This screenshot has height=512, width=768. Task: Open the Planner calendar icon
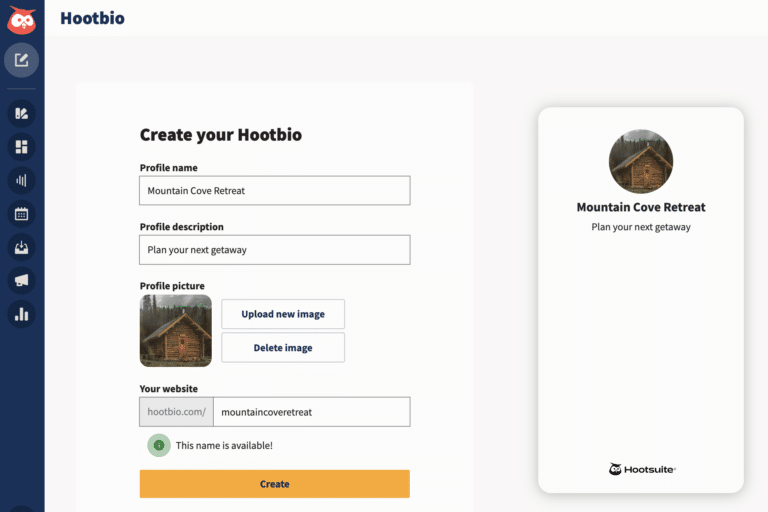[21, 213]
